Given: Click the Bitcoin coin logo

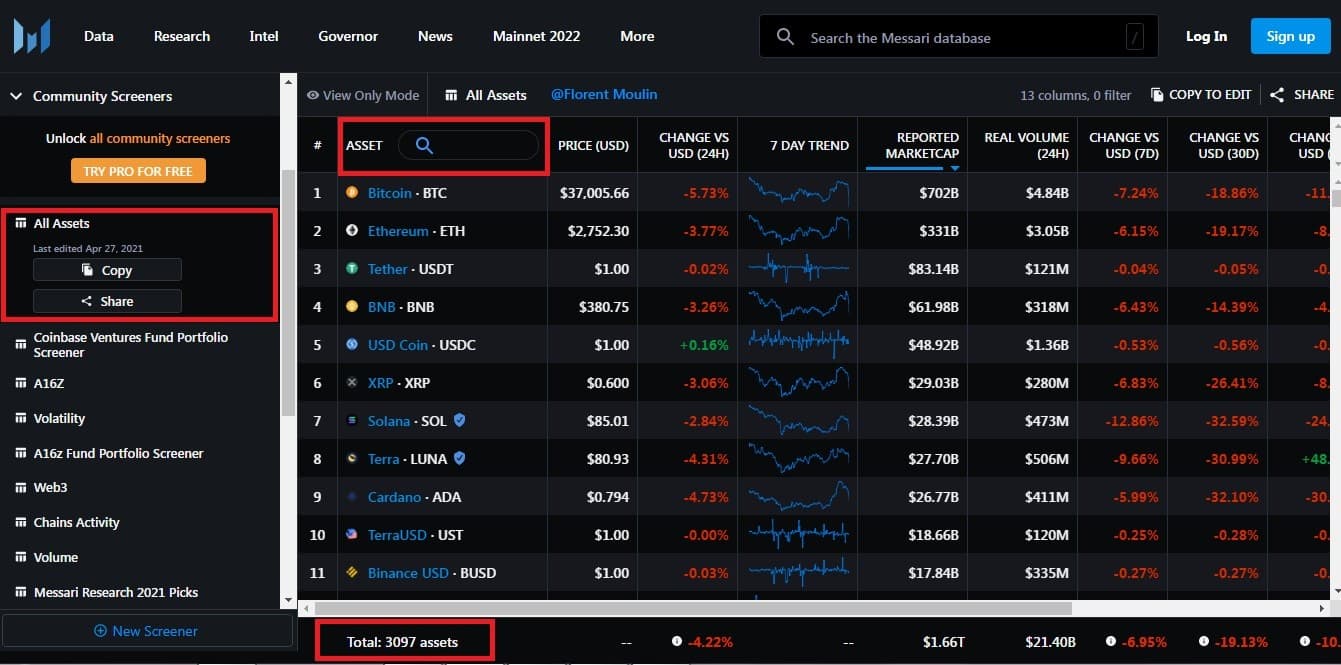Looking at the screenshot, I should click(352, 193).
